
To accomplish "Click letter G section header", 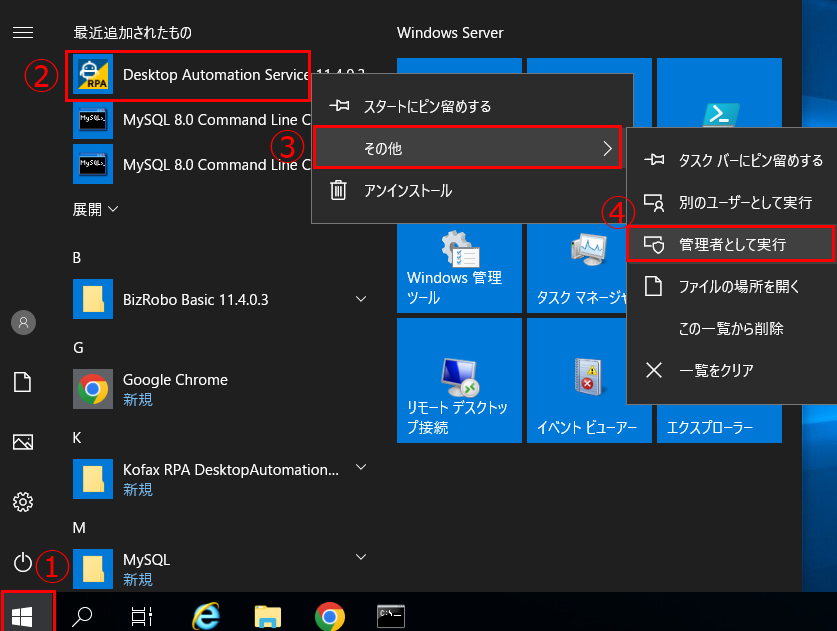I will point(78,348).
